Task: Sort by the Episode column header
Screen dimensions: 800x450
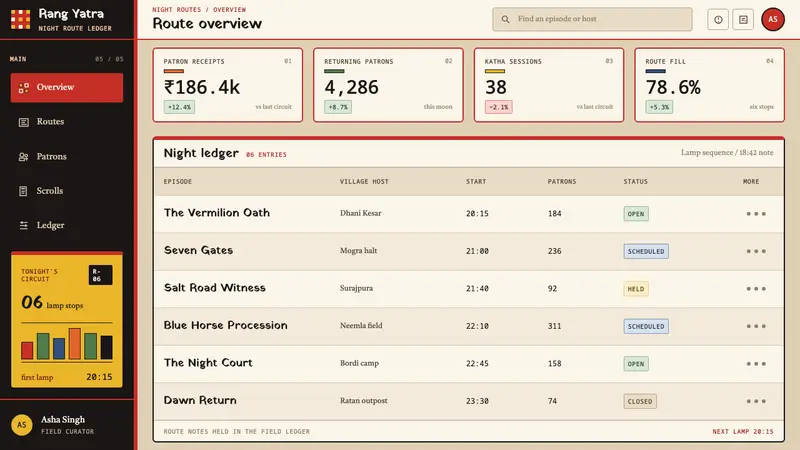Action: click(x=178, y=182)
